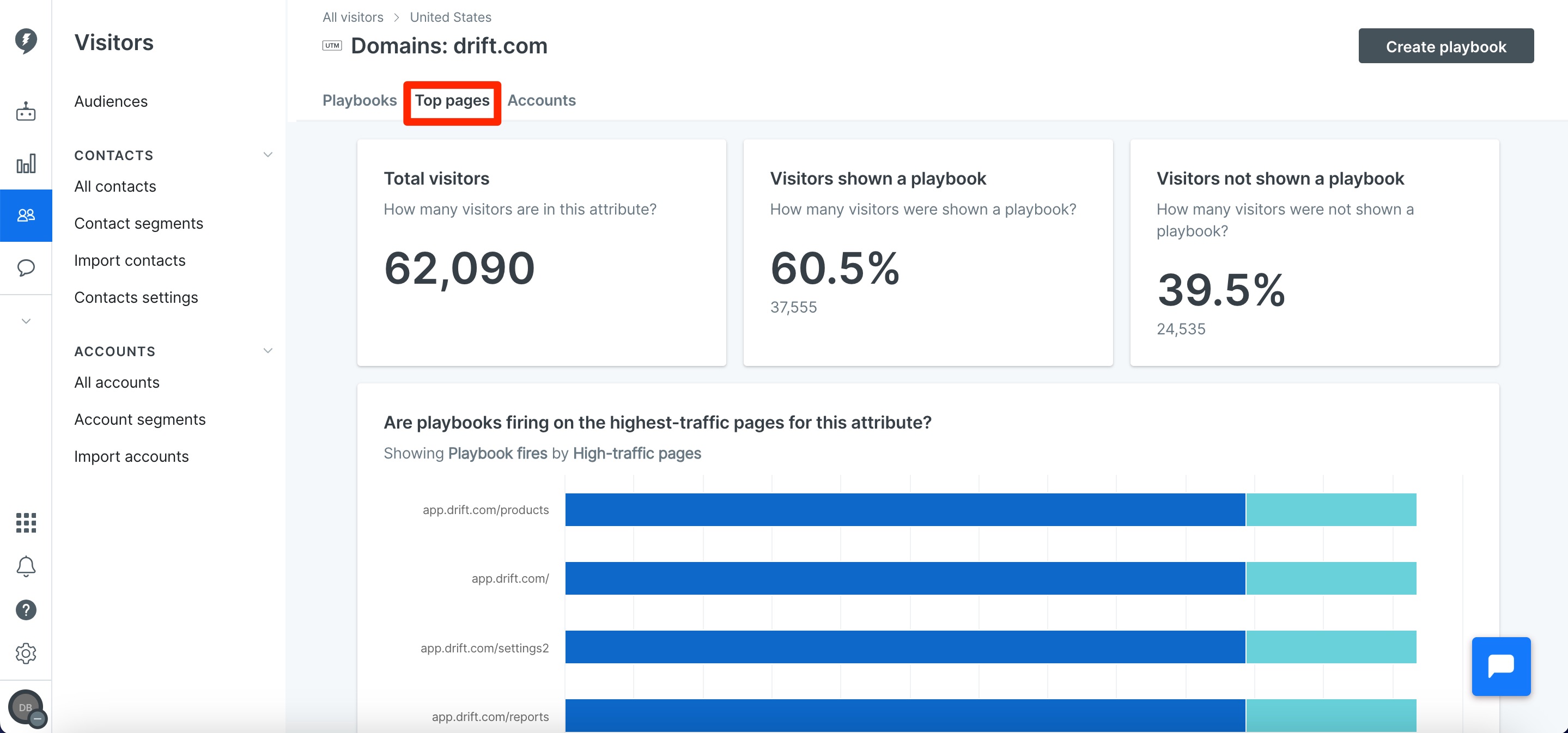The width and height of the screenshot is (1568, 733).
Task: Select the Visitors people icon
Action: click(x=26, y=215)
